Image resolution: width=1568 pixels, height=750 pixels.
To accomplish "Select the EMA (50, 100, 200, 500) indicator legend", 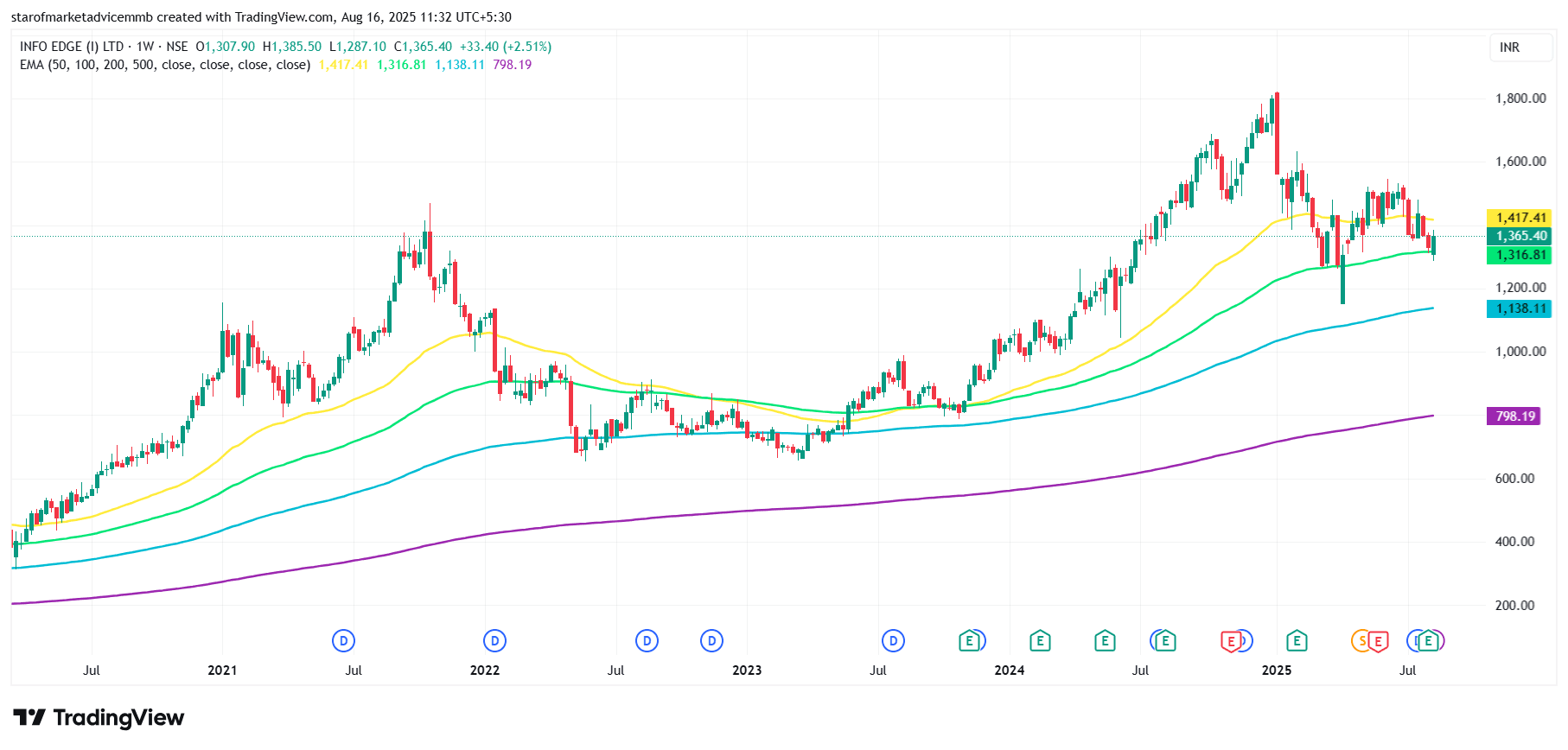I will coord(165,65).
